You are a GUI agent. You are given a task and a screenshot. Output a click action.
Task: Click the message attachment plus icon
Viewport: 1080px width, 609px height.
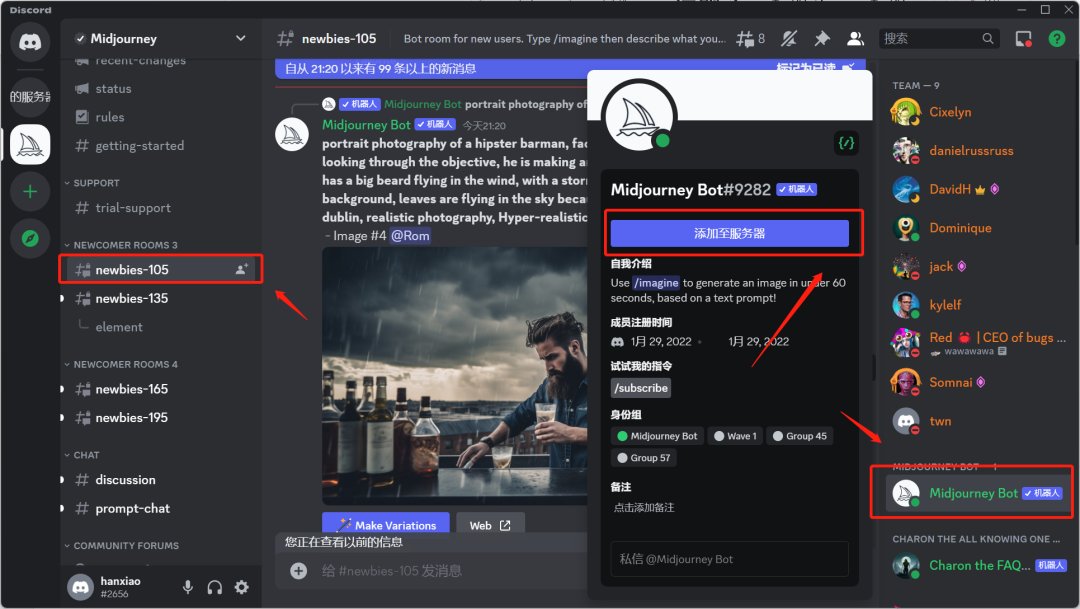coord(298,570)
